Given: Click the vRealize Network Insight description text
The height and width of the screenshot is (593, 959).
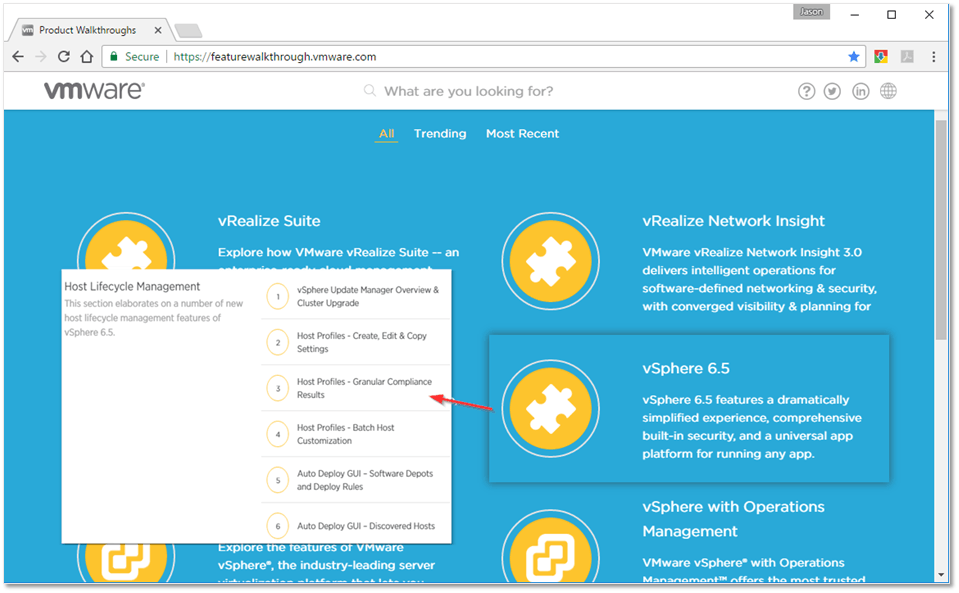Looking at the screenshot, I should [759, 279].
